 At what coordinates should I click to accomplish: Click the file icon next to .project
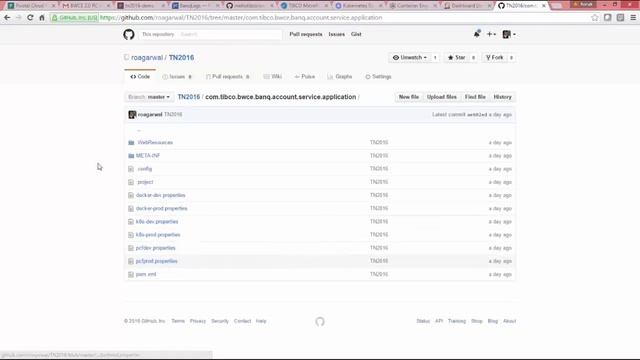pyautogui.click(x=131, y=182)
